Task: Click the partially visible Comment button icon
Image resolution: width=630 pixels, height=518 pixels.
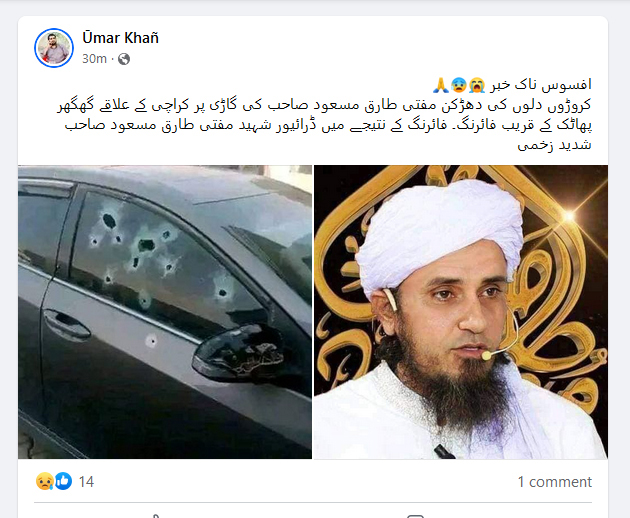Action: pos(415,516)
